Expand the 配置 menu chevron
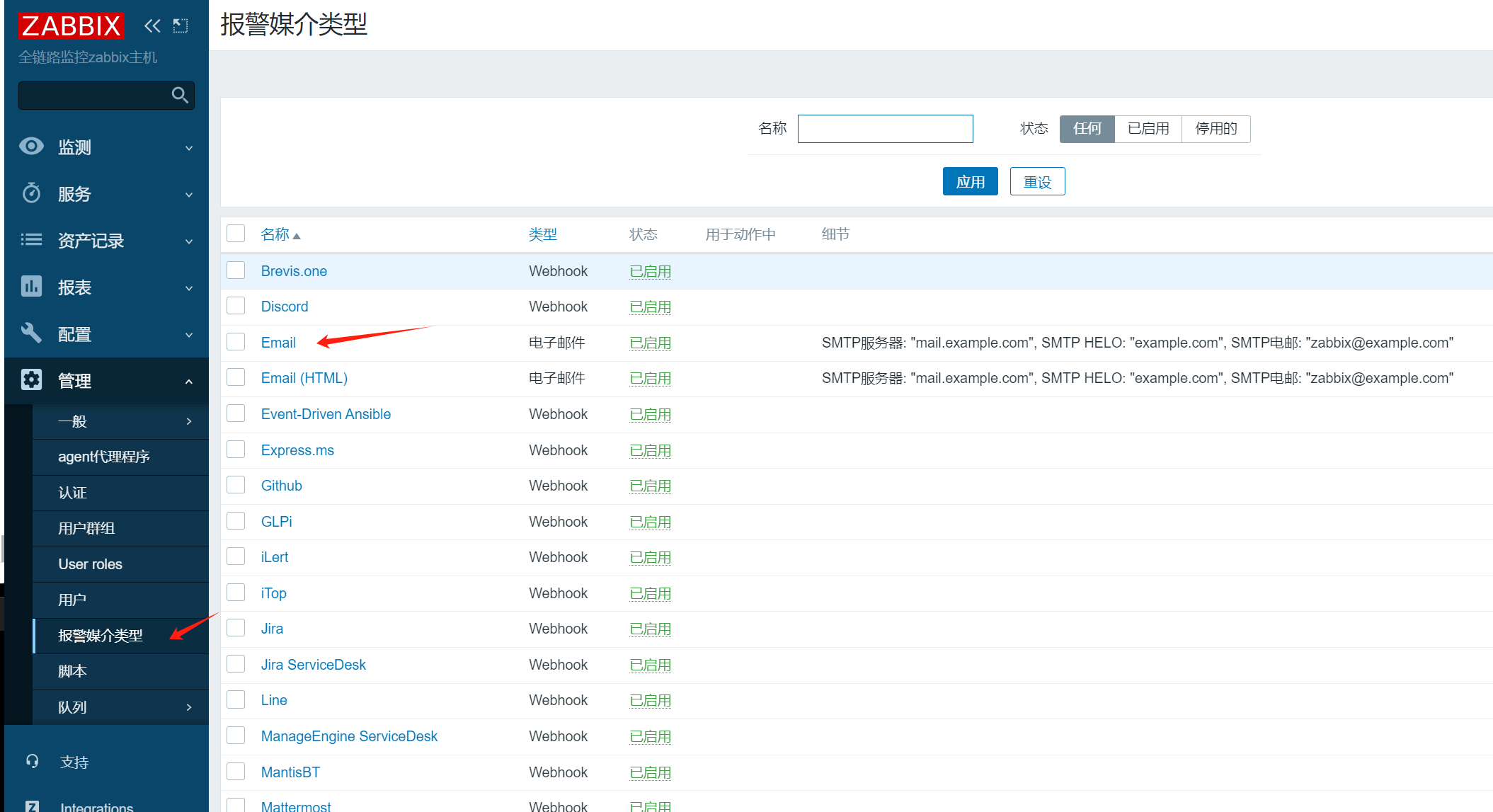1493x812 pixels. (x=189, y=335)
